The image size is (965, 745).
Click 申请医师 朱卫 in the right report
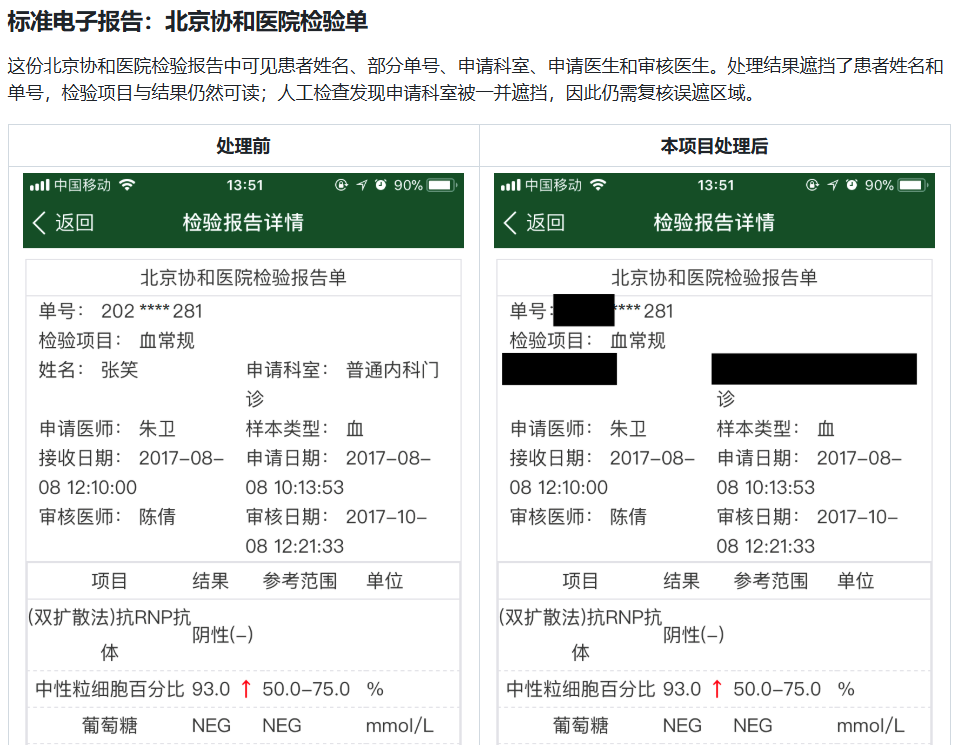tap(578, 429)
